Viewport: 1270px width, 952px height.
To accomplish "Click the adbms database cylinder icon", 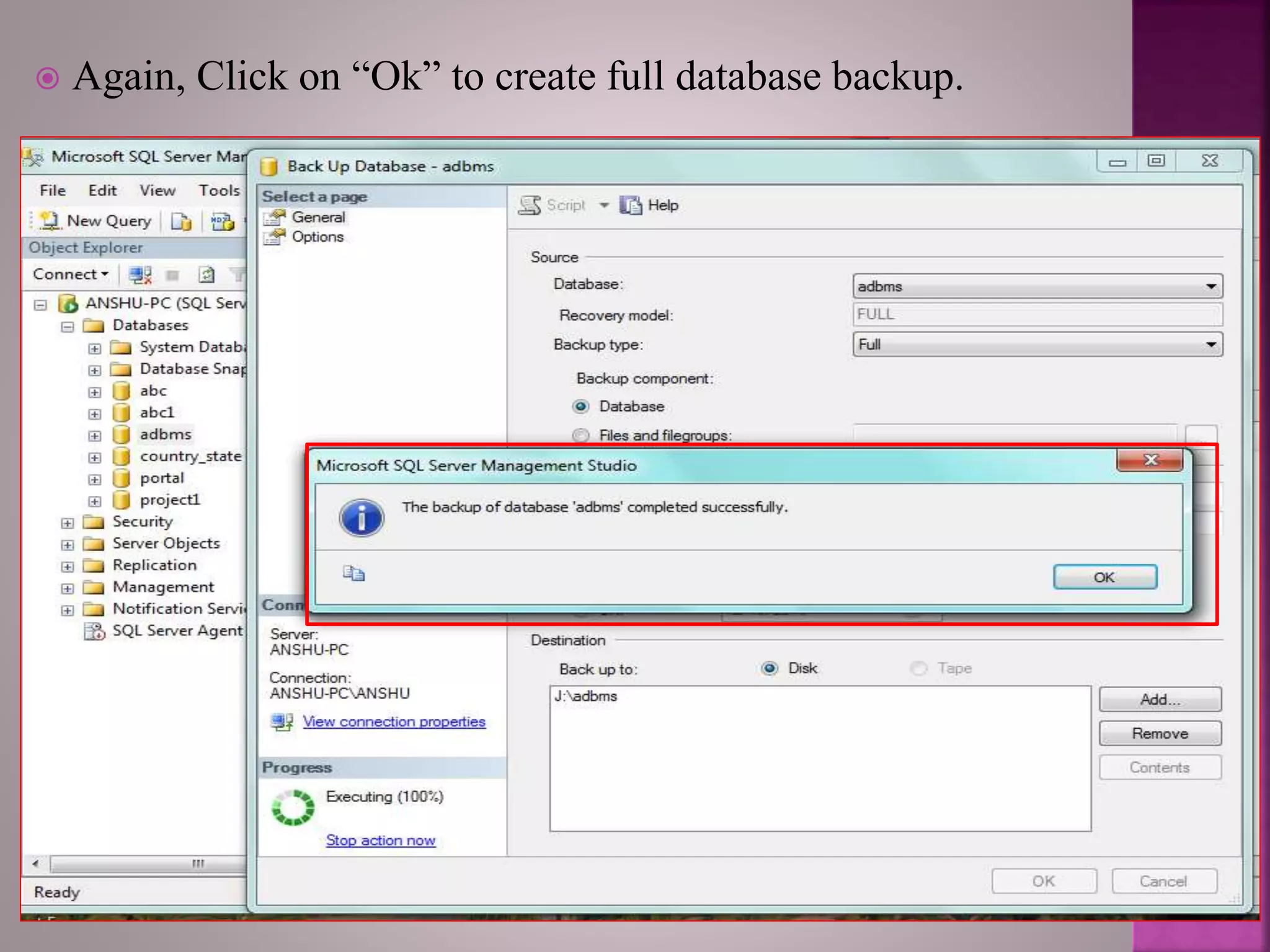I will tap(122, 434).
